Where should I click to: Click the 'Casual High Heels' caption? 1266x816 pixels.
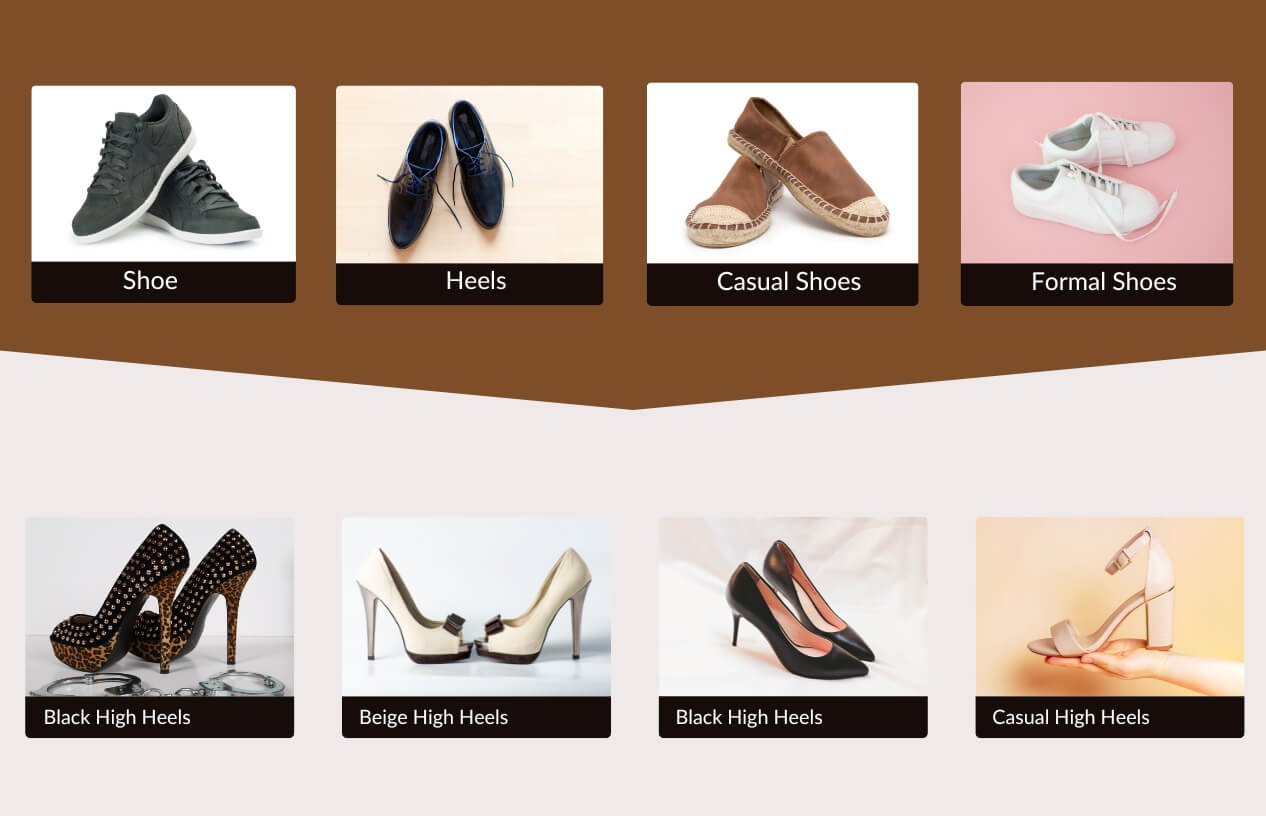[x=1070, y=717]
